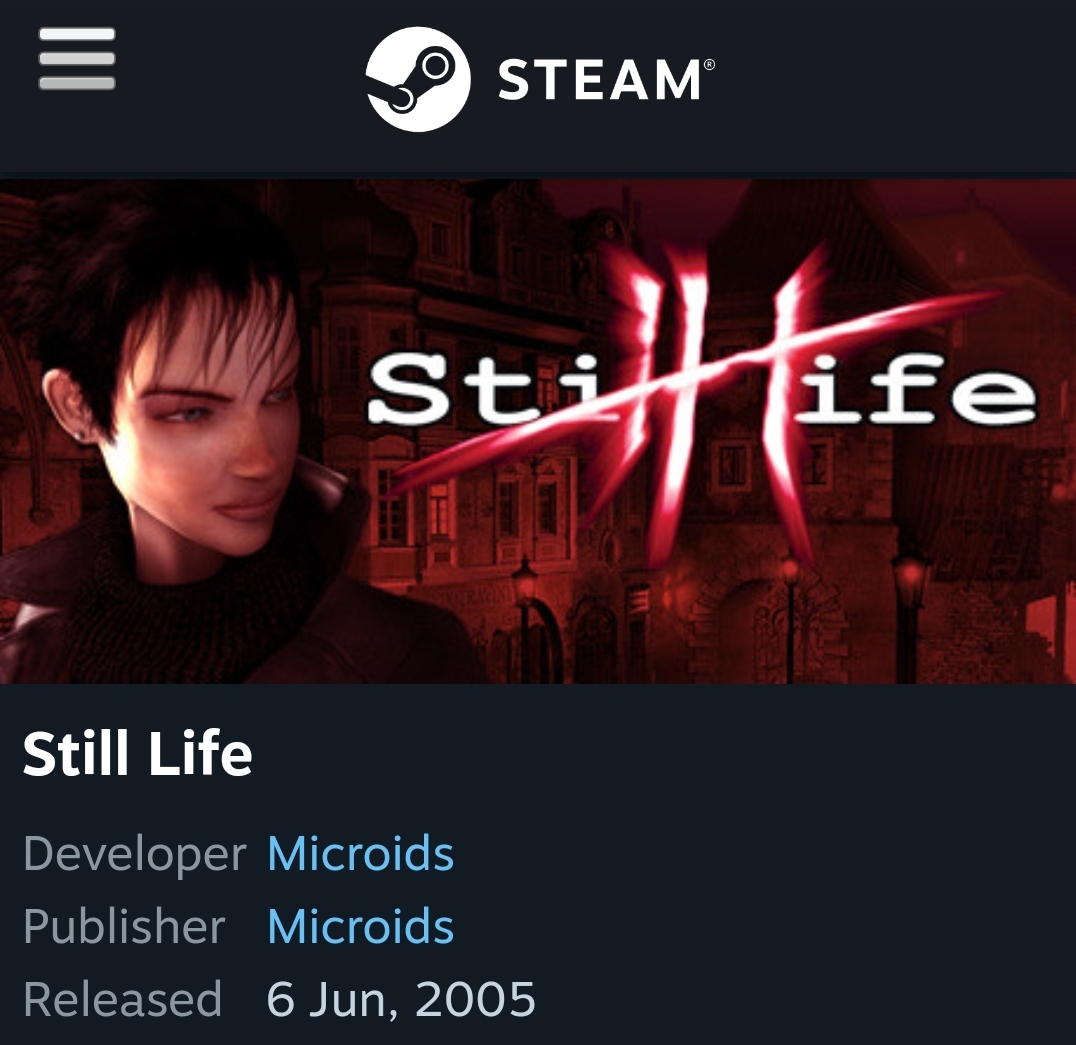Click the Developer label
This screenshot has height=1045, width=1076.
(x=134, y=854)
